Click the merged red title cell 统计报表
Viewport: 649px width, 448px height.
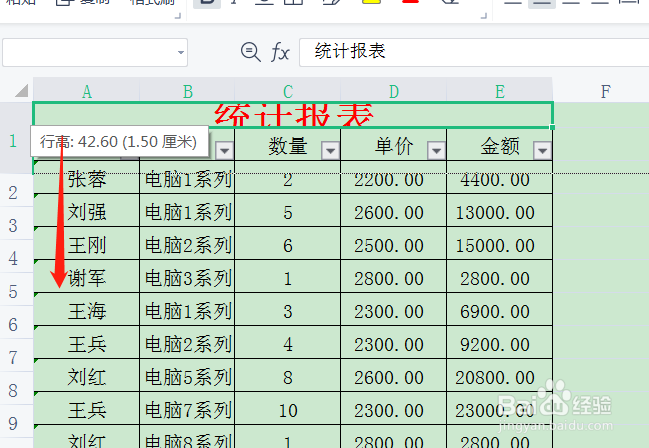point(293,115)
